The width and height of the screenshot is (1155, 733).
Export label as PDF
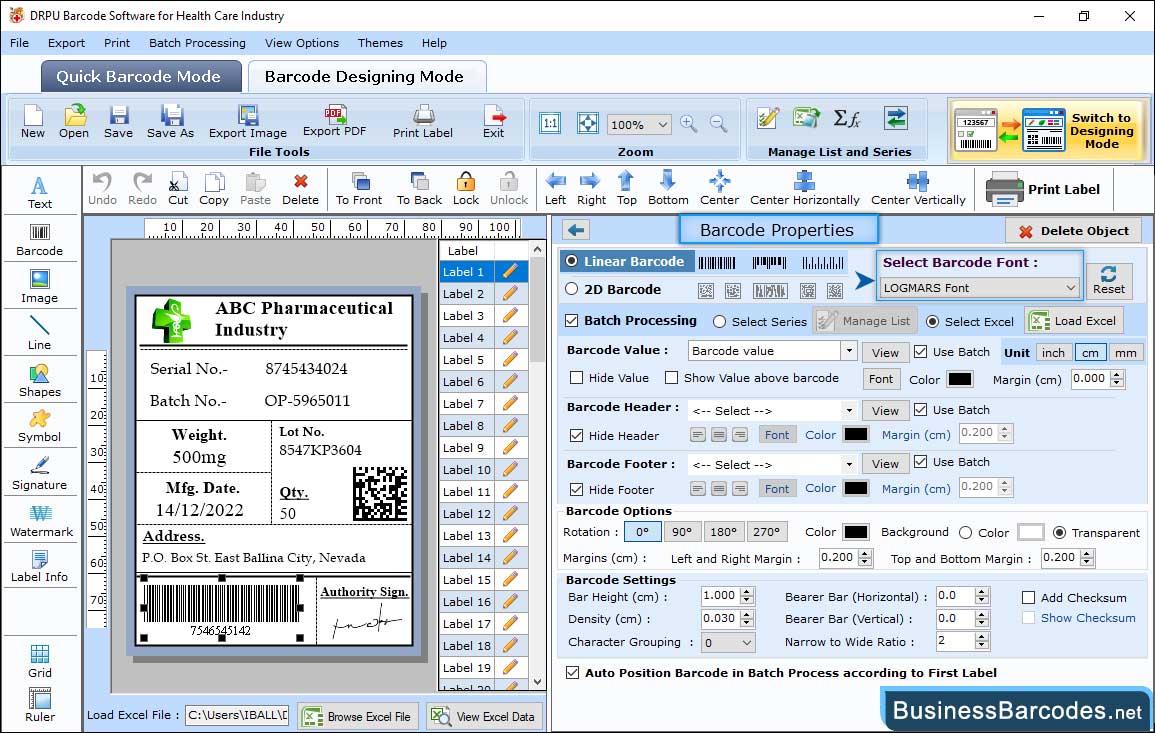pyautogui.click(x=334, y=122)
